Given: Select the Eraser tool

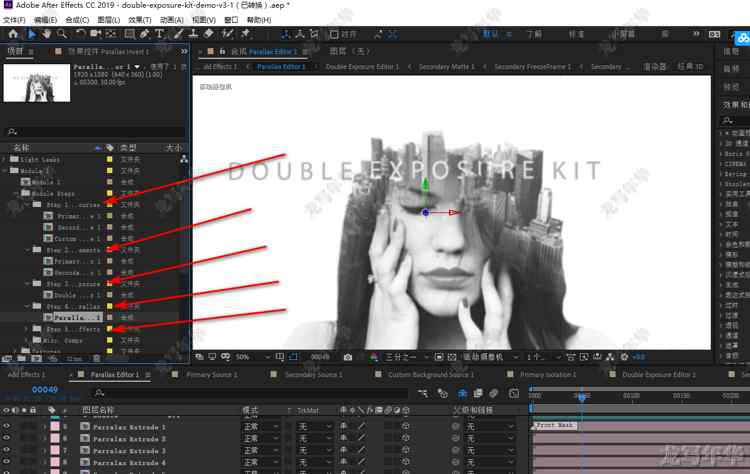Looking at the screenshot, I should (209, 34).
